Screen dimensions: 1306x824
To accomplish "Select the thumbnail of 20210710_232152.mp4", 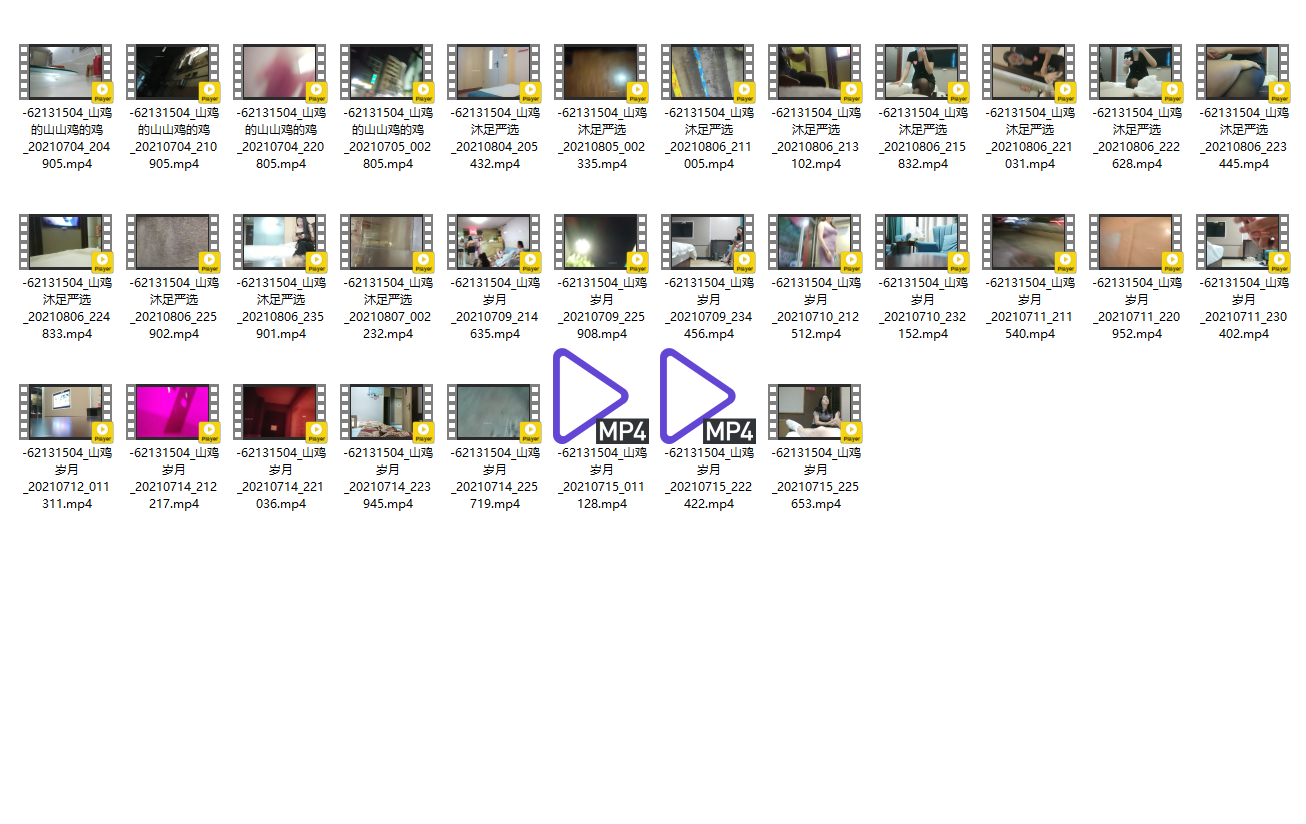I will 922,243.
